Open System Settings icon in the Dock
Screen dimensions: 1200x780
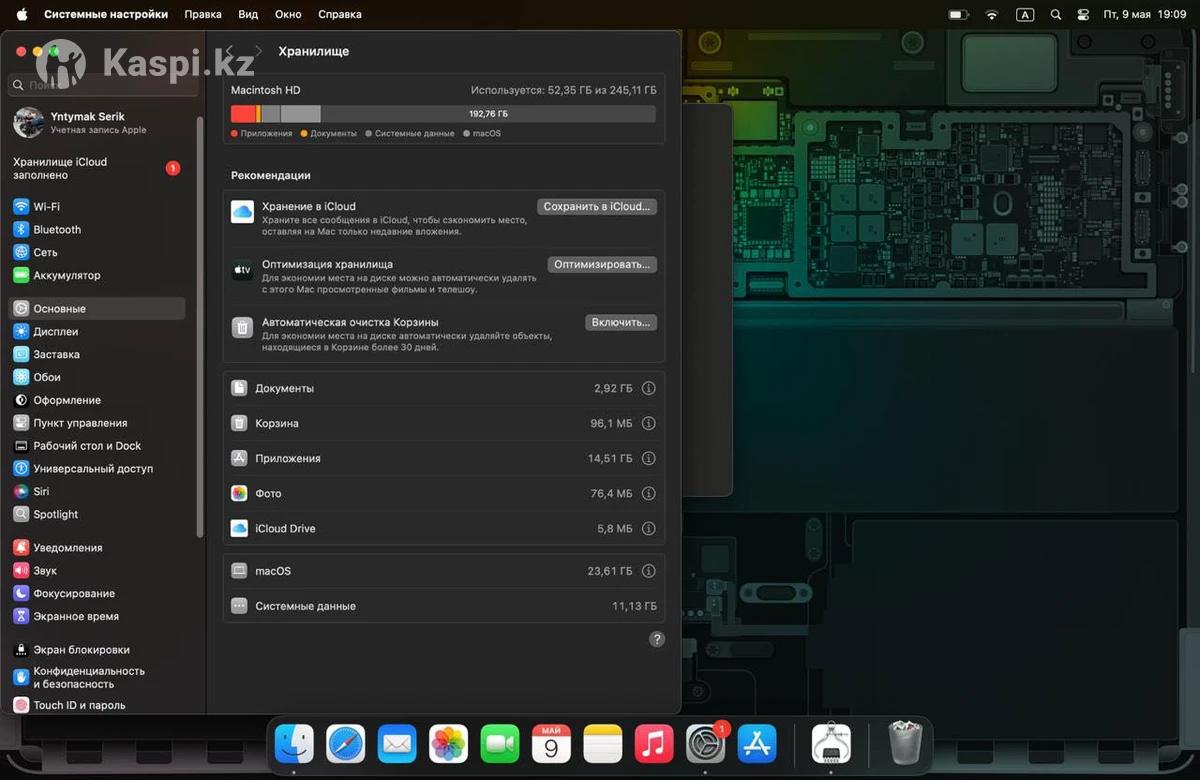(x=706, y=744)
